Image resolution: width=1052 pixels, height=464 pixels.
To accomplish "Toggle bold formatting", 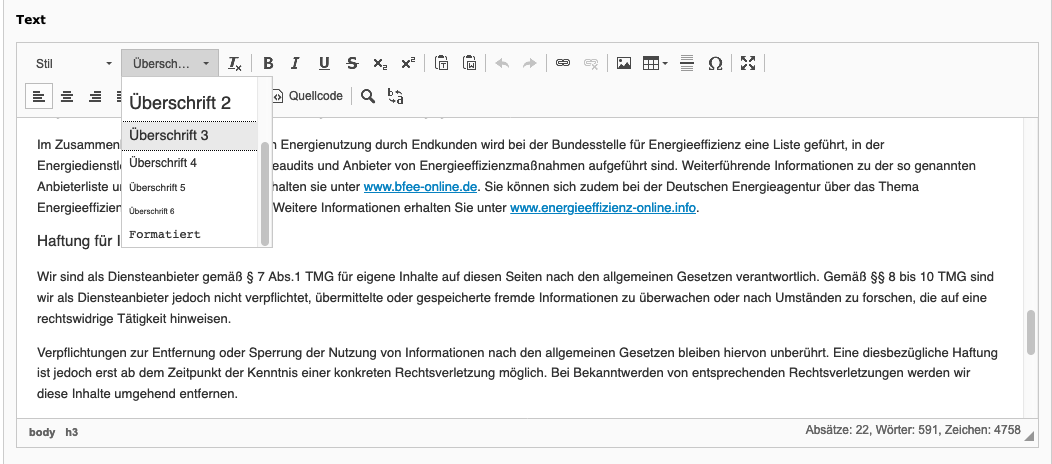I will tap(268, 63).
